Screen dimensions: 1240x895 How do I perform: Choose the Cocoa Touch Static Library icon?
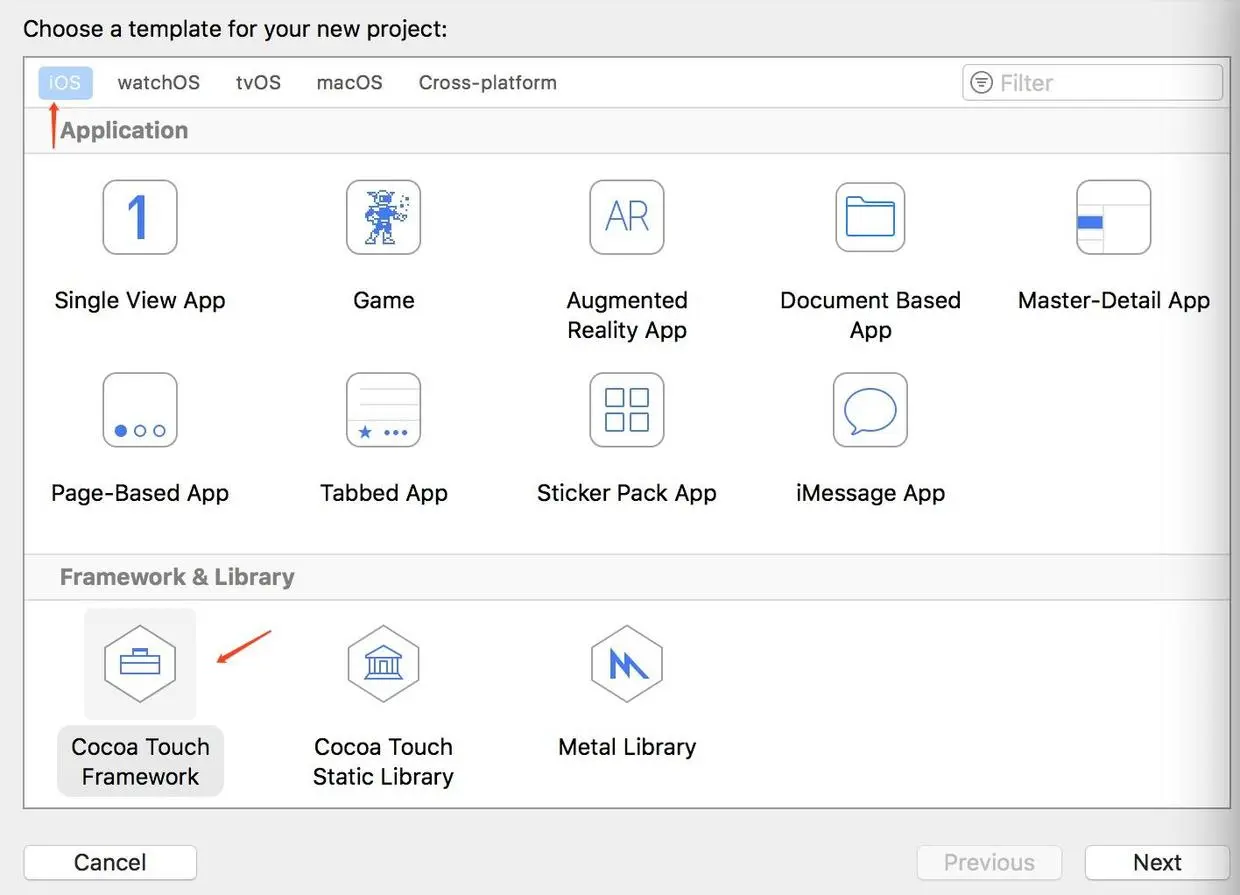point(383,663)
